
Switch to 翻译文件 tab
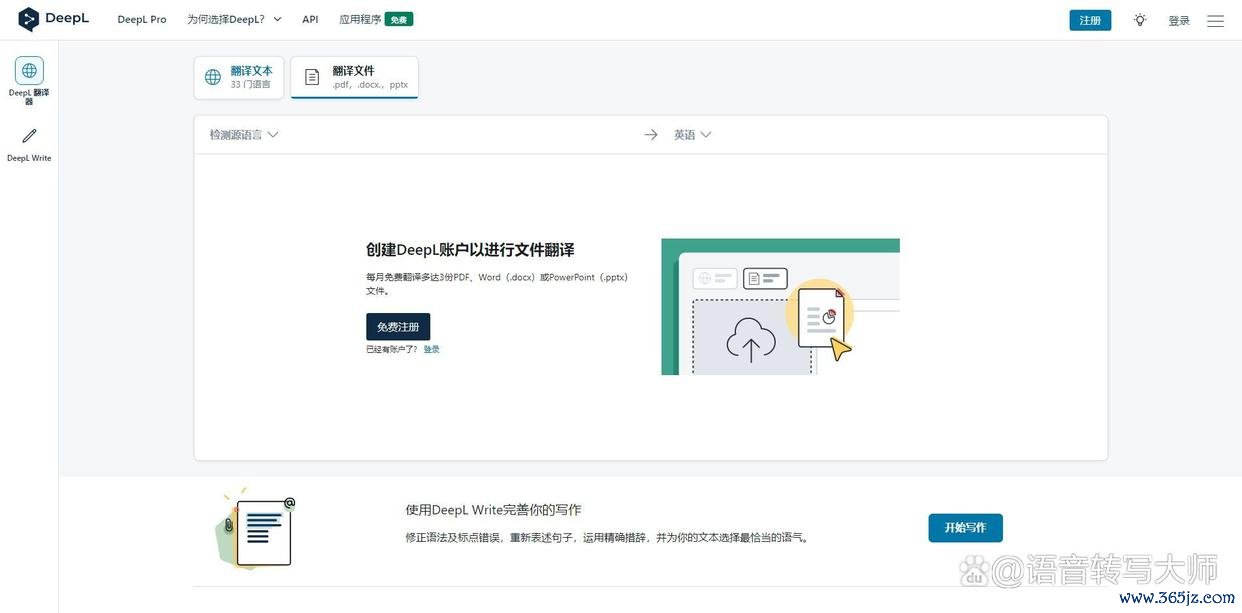[354, 77]
